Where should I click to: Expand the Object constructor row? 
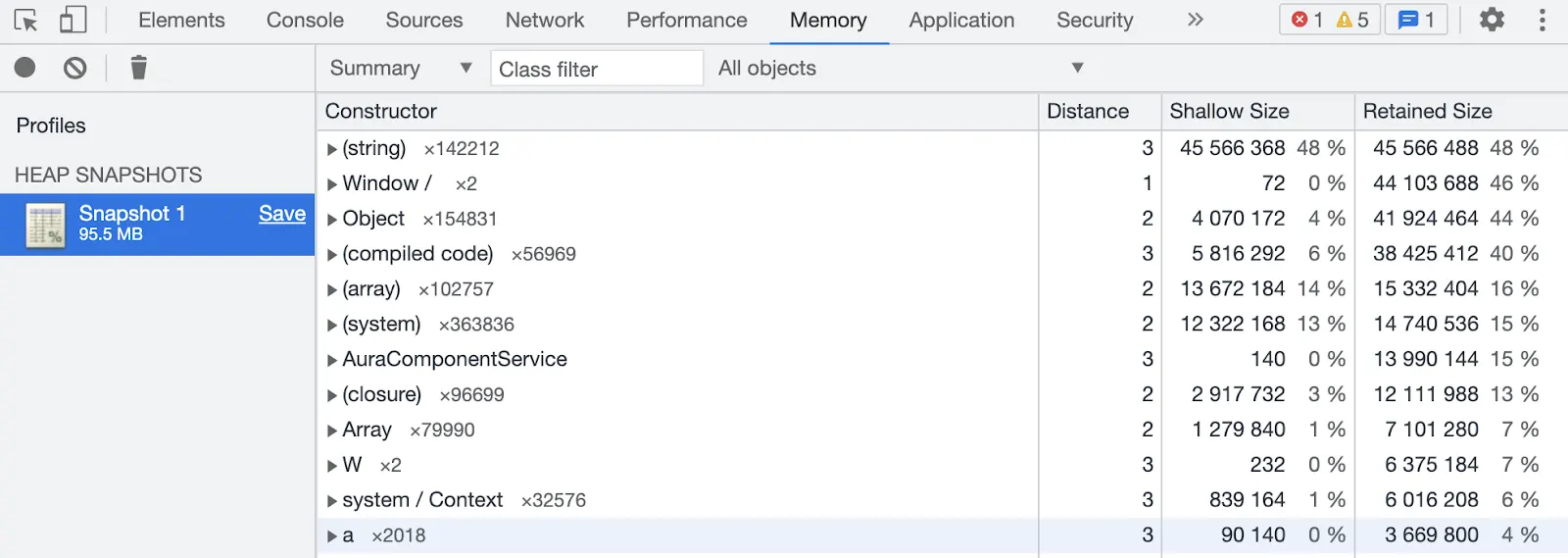(x=332, y=220)
